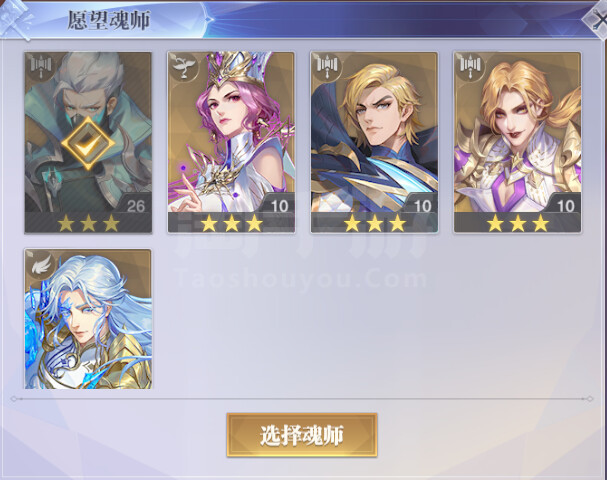Select the golden-haired woman in purple armor card
Viewport: 607px width, 480px height.
click(x=517, y=142)
